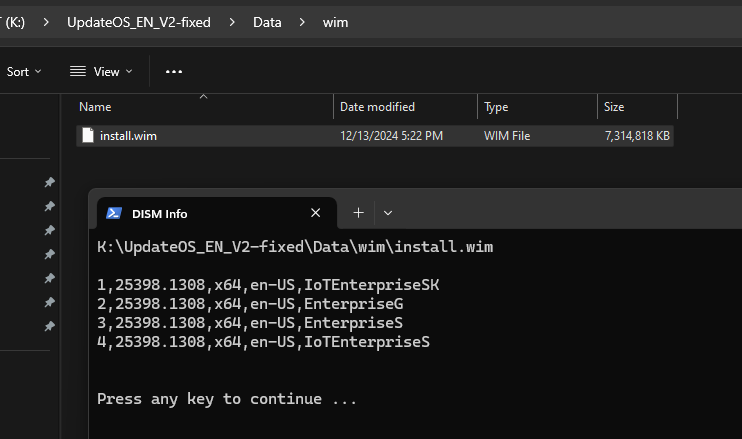Sort by Date modified column header
The height and width of the screenshot is (439, 742).
(377, 107)
